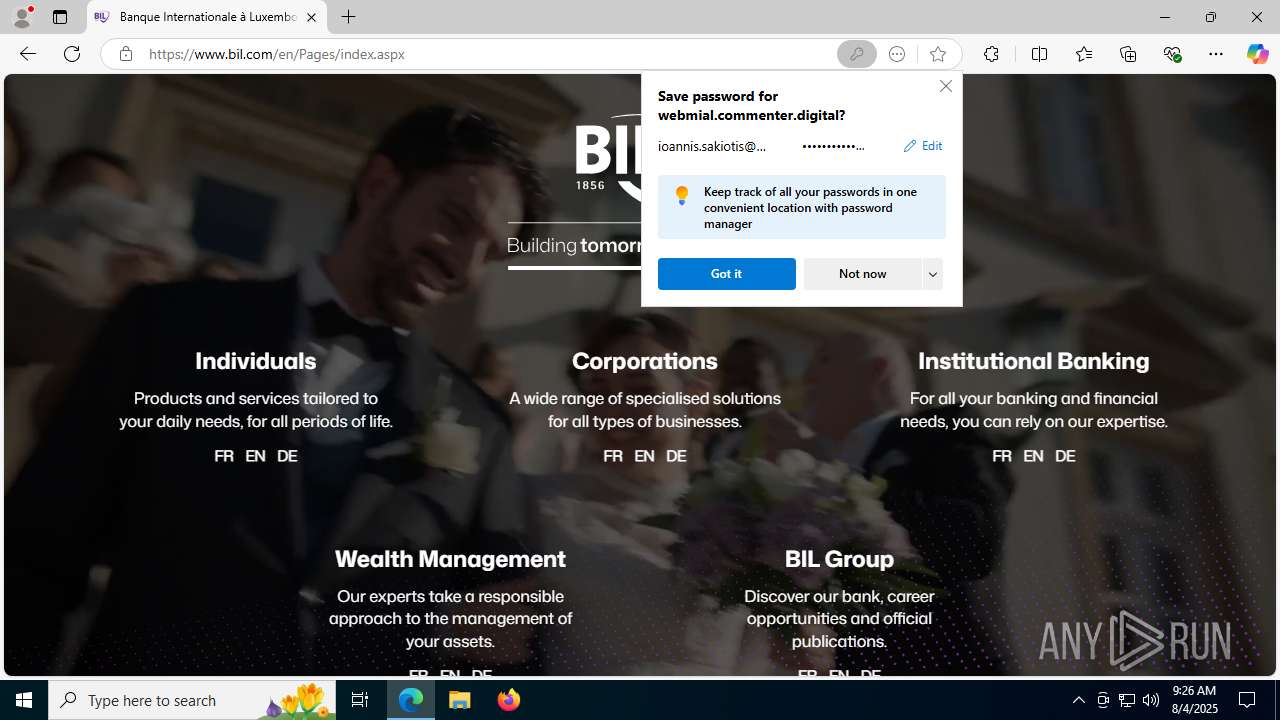Screen dimensions: 1280x720
Task: Show hidden system tray icons
Action: (x=1078, y=700)
